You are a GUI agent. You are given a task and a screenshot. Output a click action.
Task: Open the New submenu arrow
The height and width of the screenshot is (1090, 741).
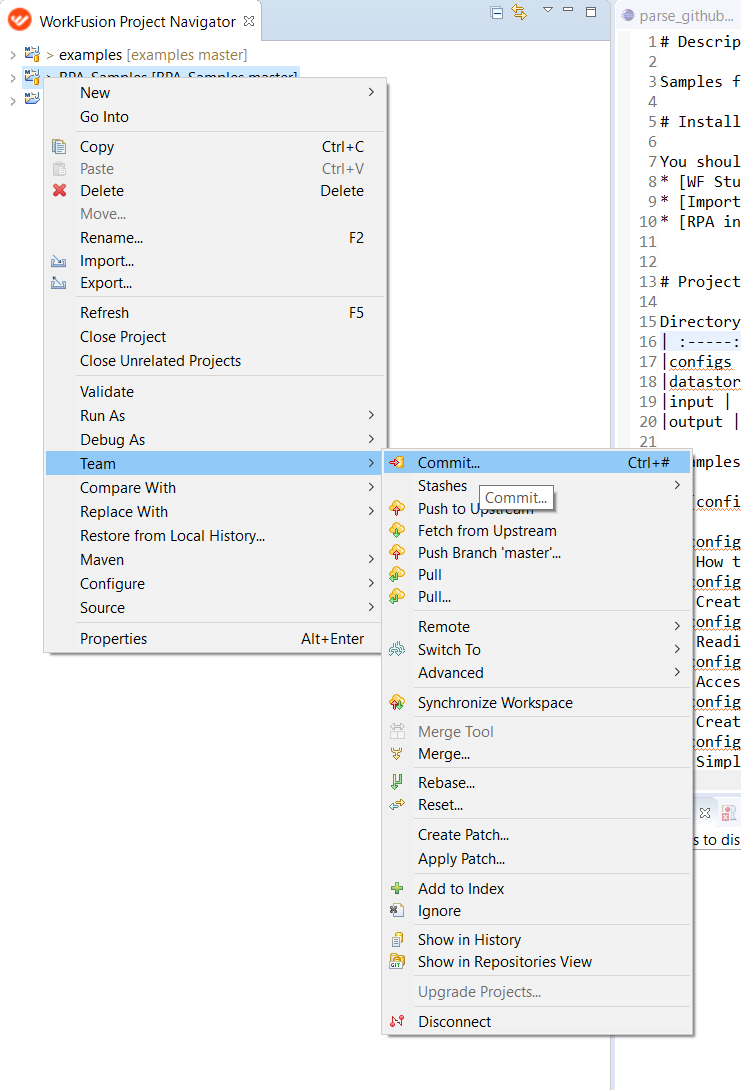pos(371,92)
